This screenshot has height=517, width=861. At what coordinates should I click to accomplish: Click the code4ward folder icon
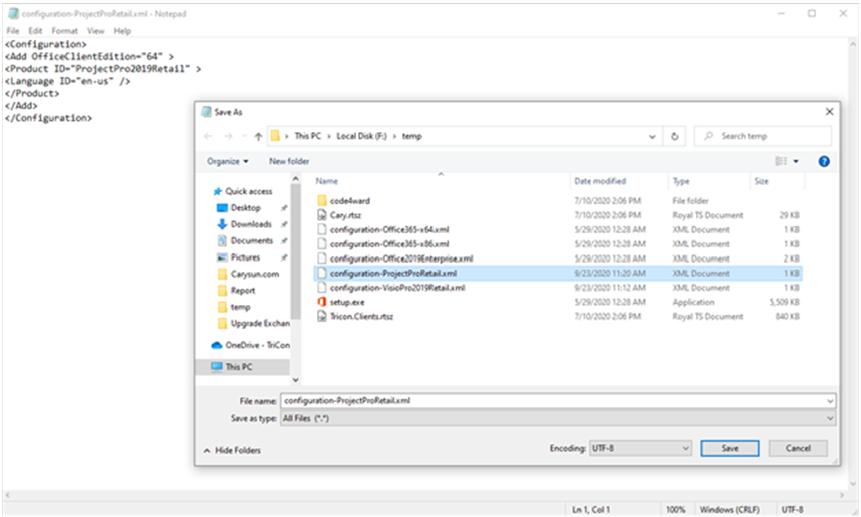322,201
